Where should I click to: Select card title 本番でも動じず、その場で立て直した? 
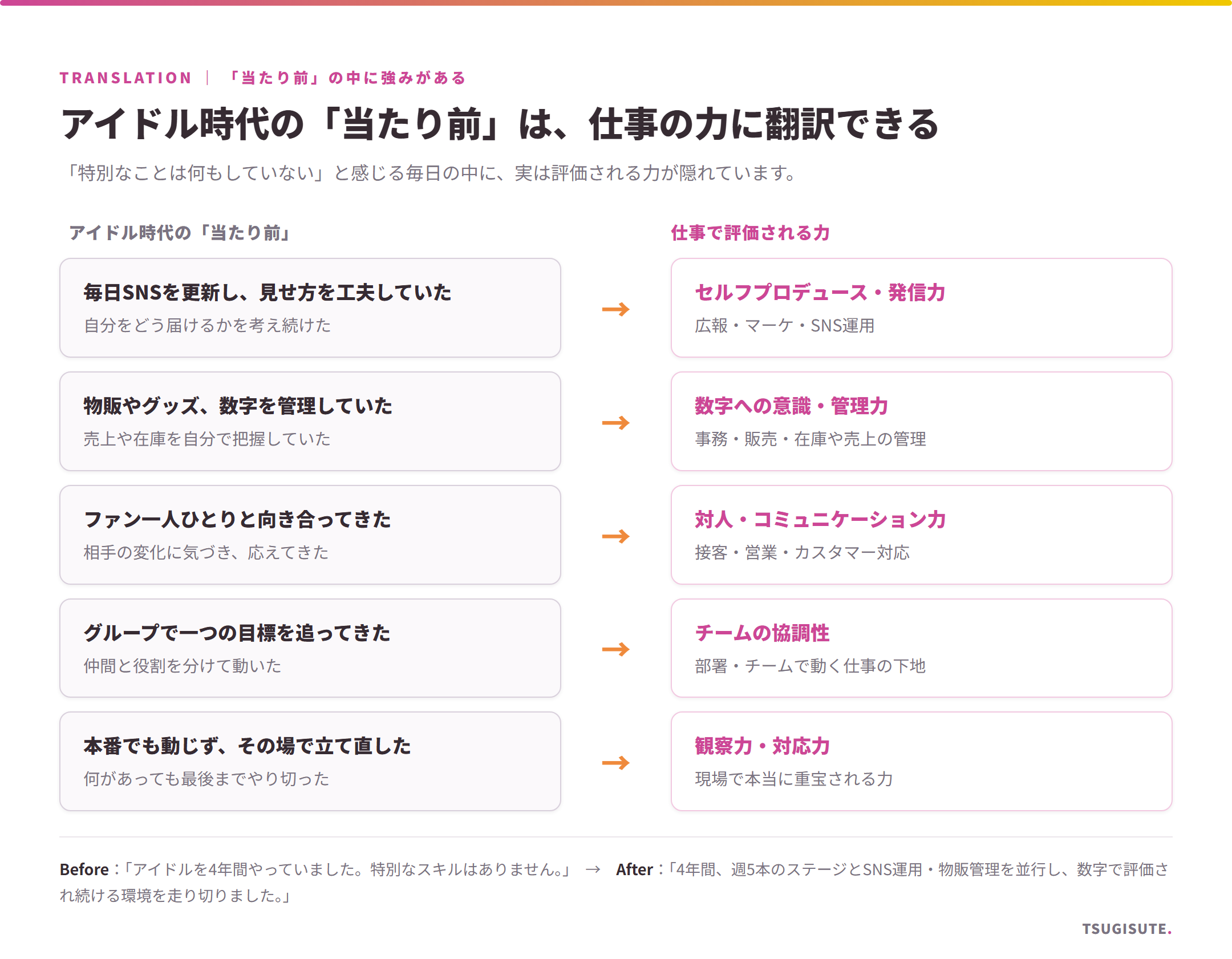pyautogui.click(x=247, y=746)
